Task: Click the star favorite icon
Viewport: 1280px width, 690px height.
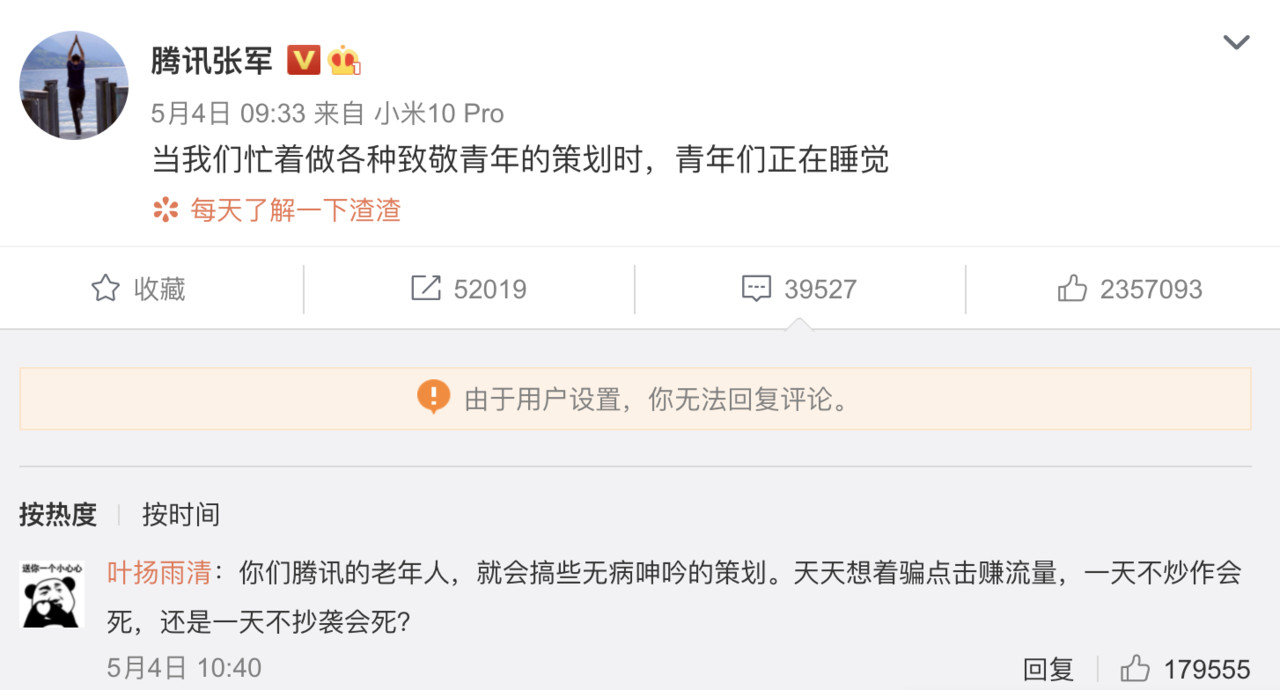Action: pos(105,289)
